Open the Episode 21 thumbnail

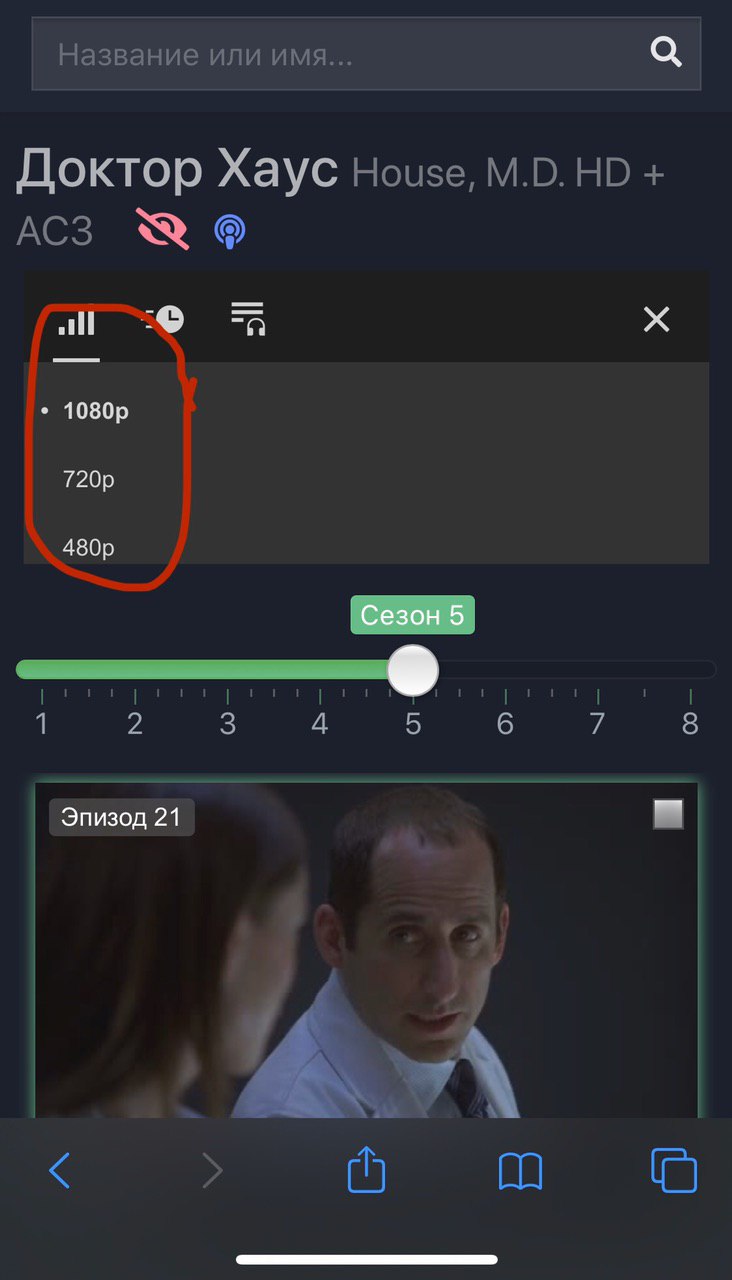(366, 950)
